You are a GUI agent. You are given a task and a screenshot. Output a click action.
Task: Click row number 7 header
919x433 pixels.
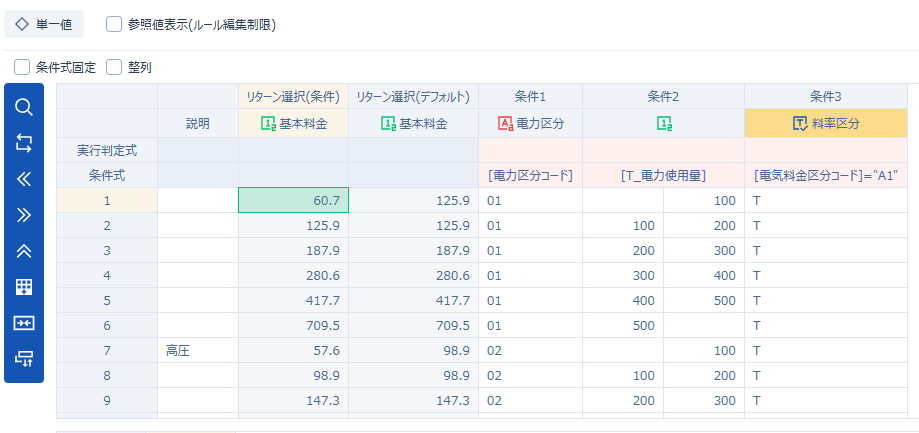pos(107,350)
